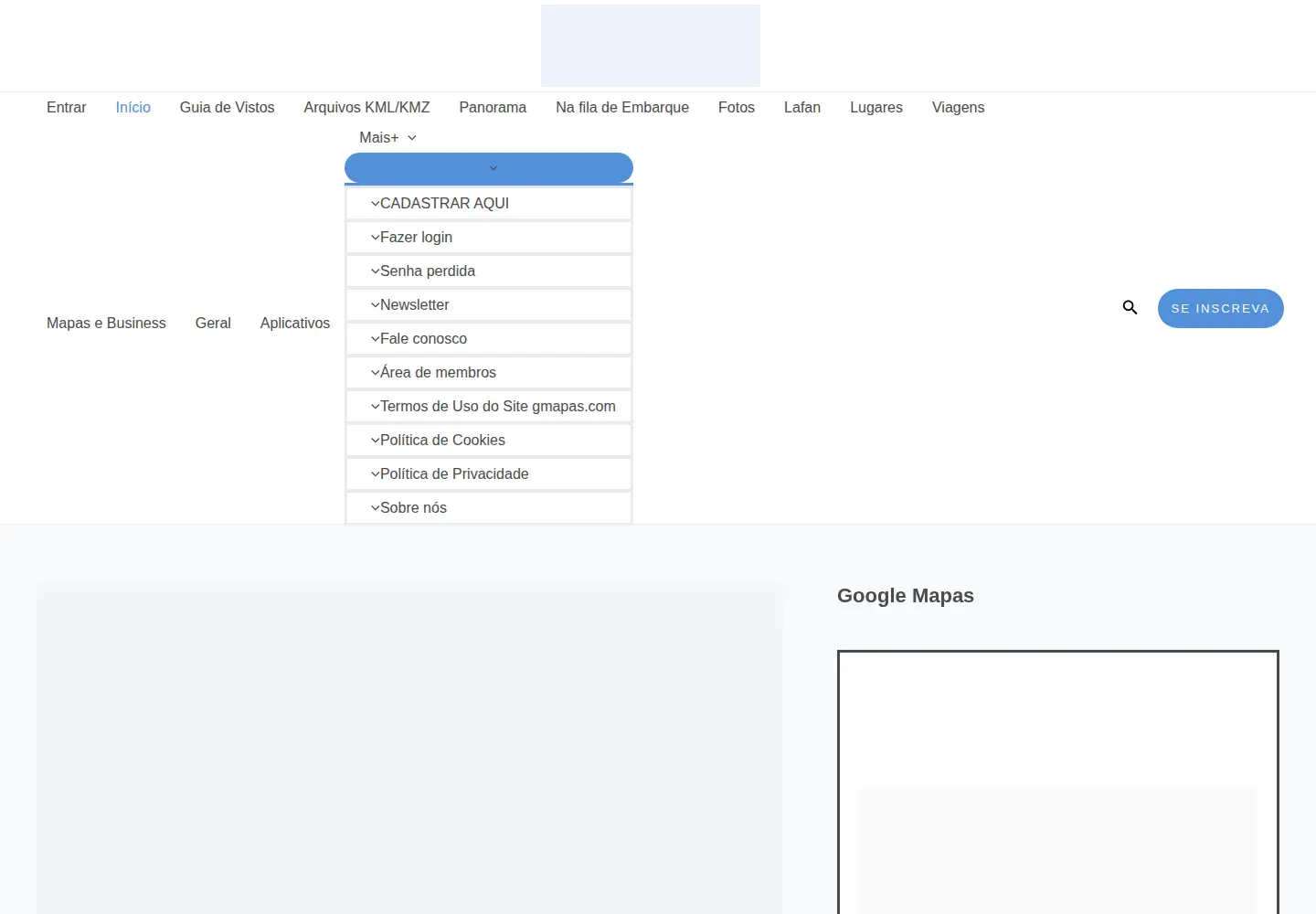Image resolution: width=1316 pixels, height=914 pixels.
Task: Open the Lugares menu item
Action: [x=876, y=108]
